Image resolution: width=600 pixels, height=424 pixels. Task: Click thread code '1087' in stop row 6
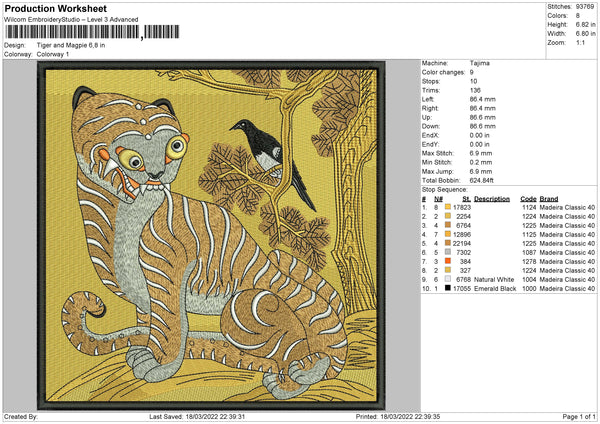[x=529, y=252]
